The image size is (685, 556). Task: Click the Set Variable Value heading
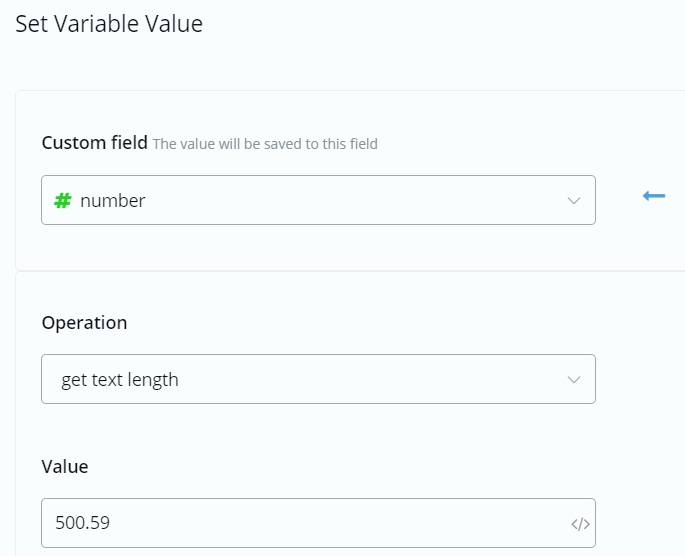[x=109, y=24]
